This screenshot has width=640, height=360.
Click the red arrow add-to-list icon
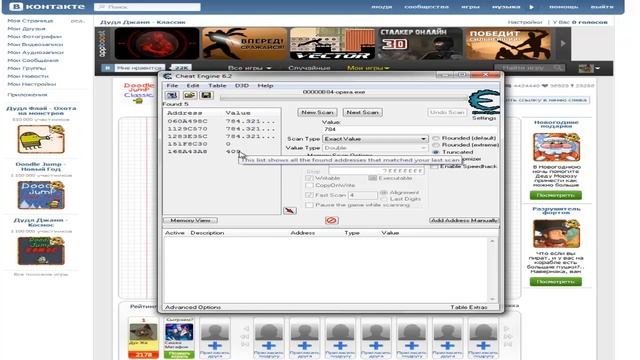[290, 211]
